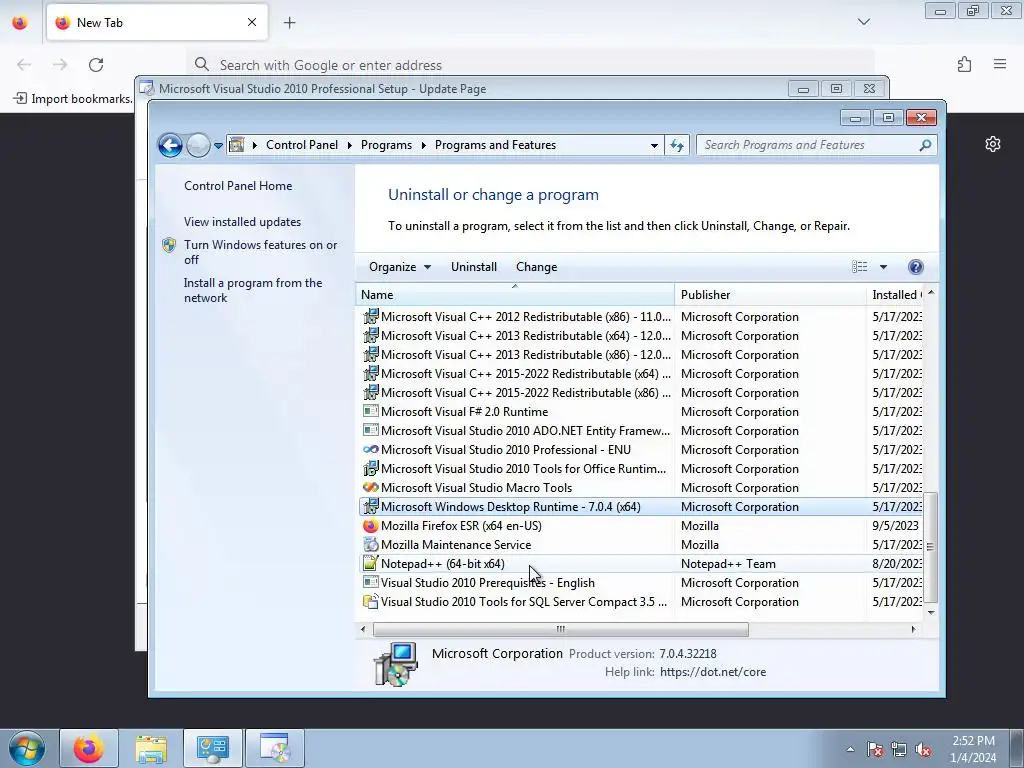Image resolution: width=1024 pixels, height=768 pixels.
Task: Open Turn Windows features on or off
Action: (x=261, y=252)
